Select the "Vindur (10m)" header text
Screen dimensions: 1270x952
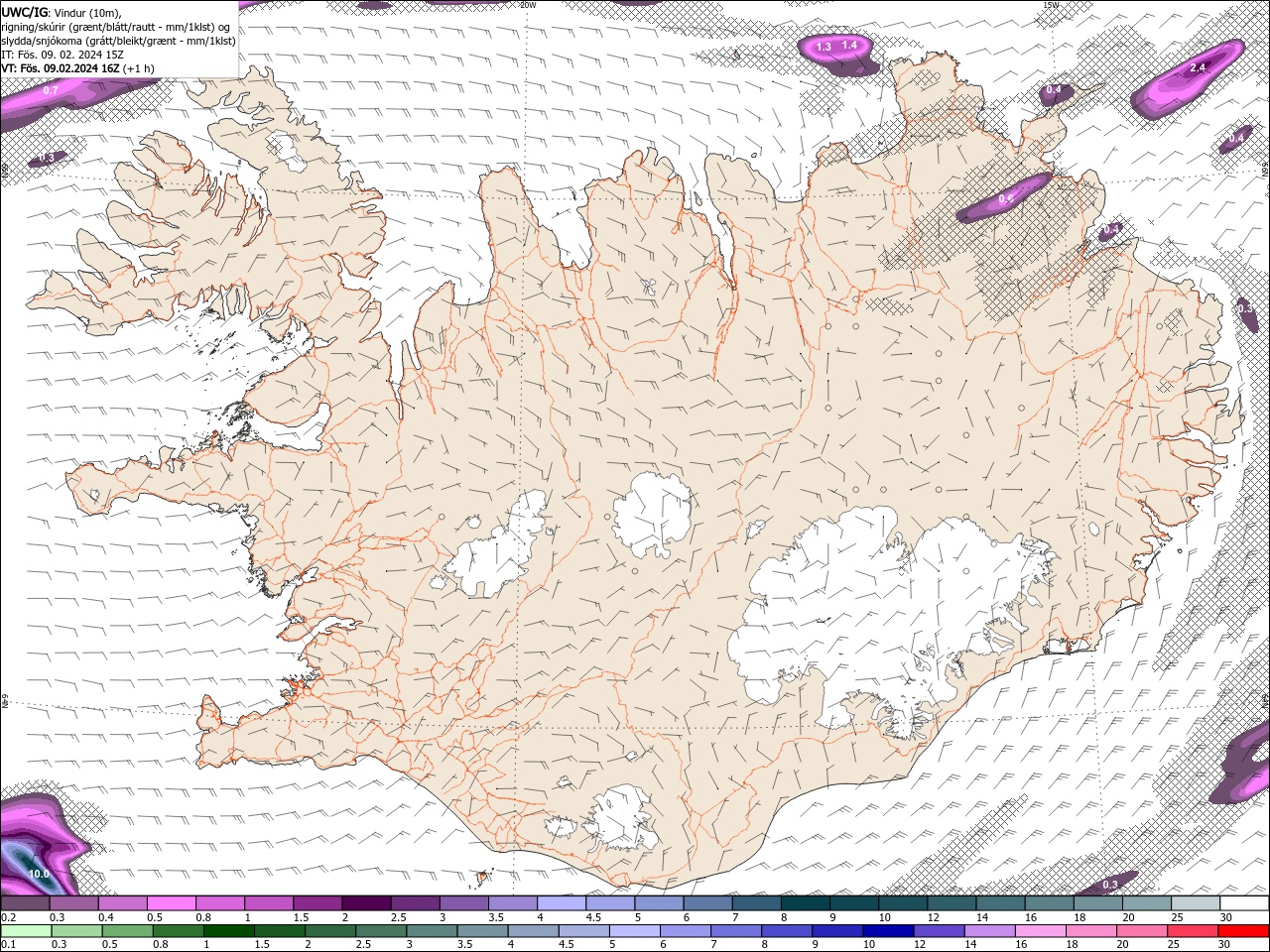tap(87, 12)
